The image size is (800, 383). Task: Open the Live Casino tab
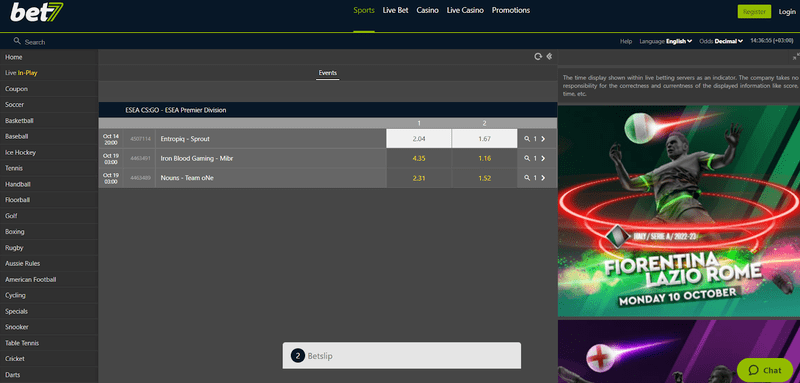(465, 10)
